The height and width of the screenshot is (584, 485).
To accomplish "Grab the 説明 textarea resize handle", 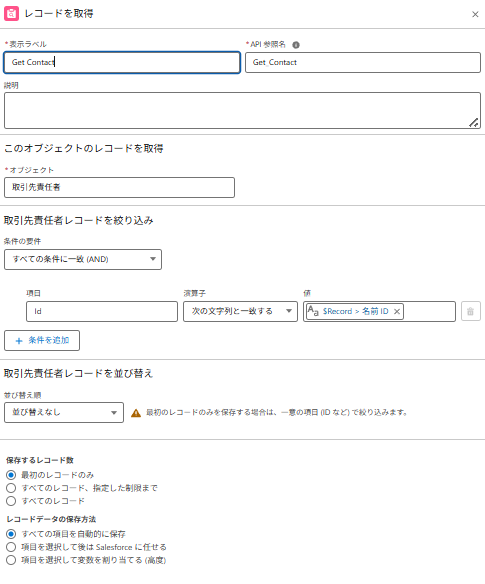I will click(x=473, y=123).
